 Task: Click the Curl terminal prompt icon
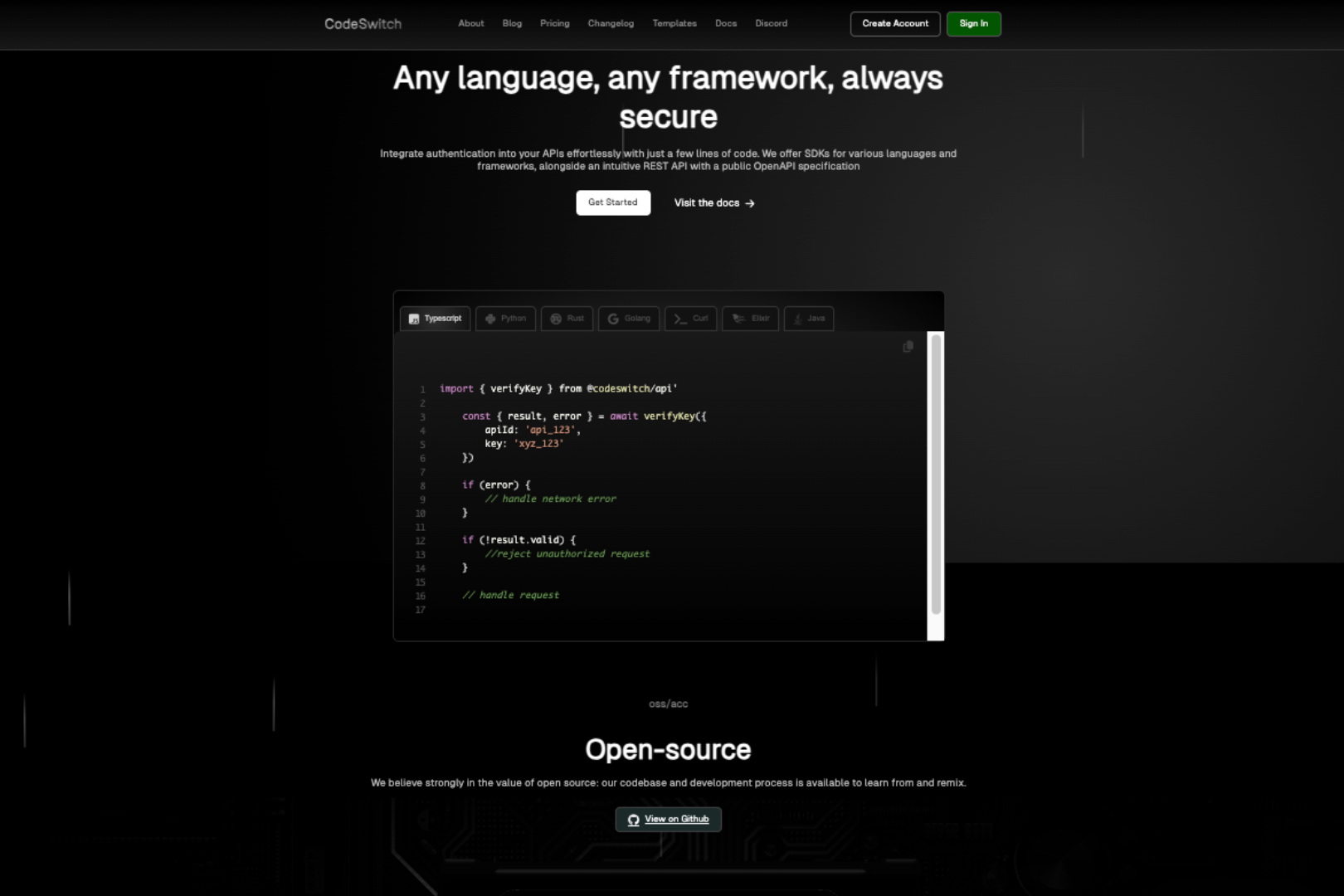(x=680, y=319)
